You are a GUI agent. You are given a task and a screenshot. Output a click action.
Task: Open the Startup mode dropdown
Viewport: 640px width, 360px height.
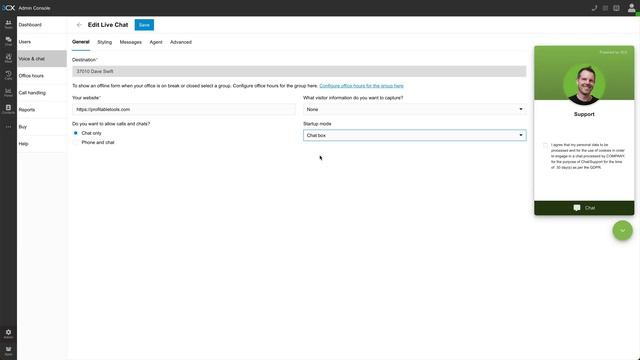pyautogui.click(x=415, y=135)
